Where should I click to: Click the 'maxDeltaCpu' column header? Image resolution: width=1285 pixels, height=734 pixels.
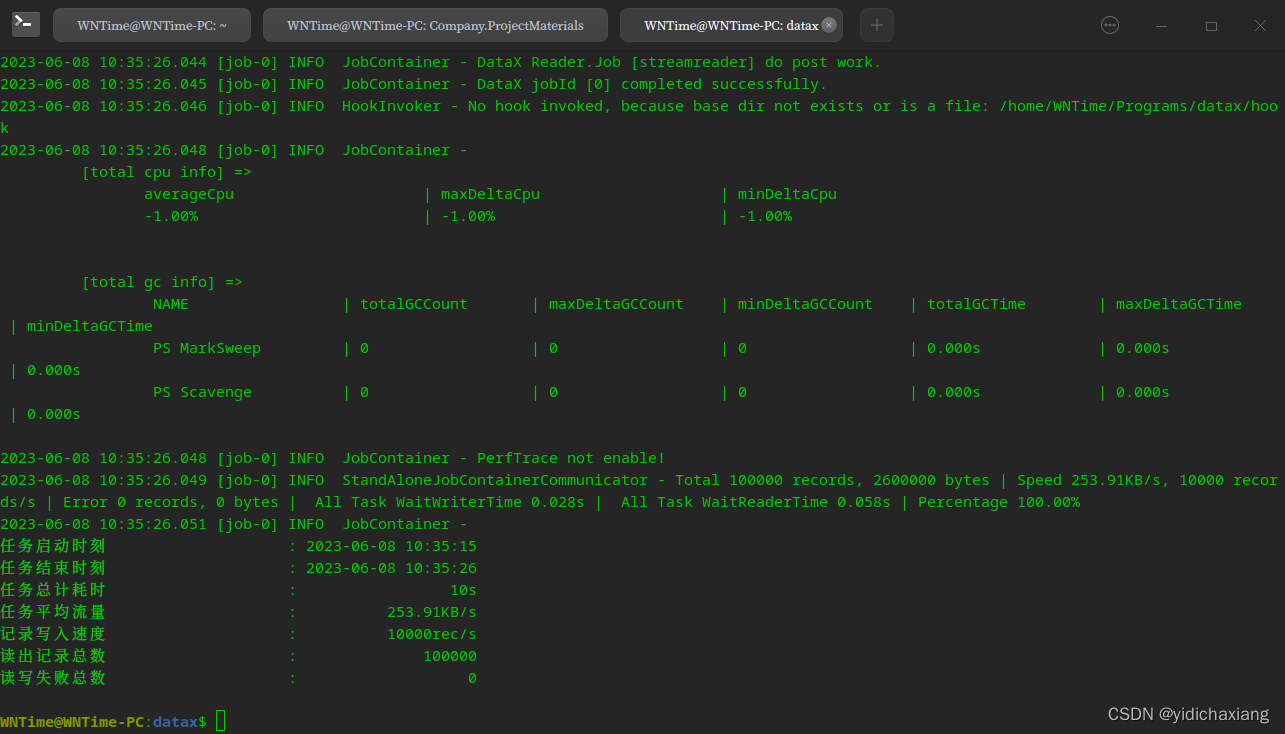point(490,194)
